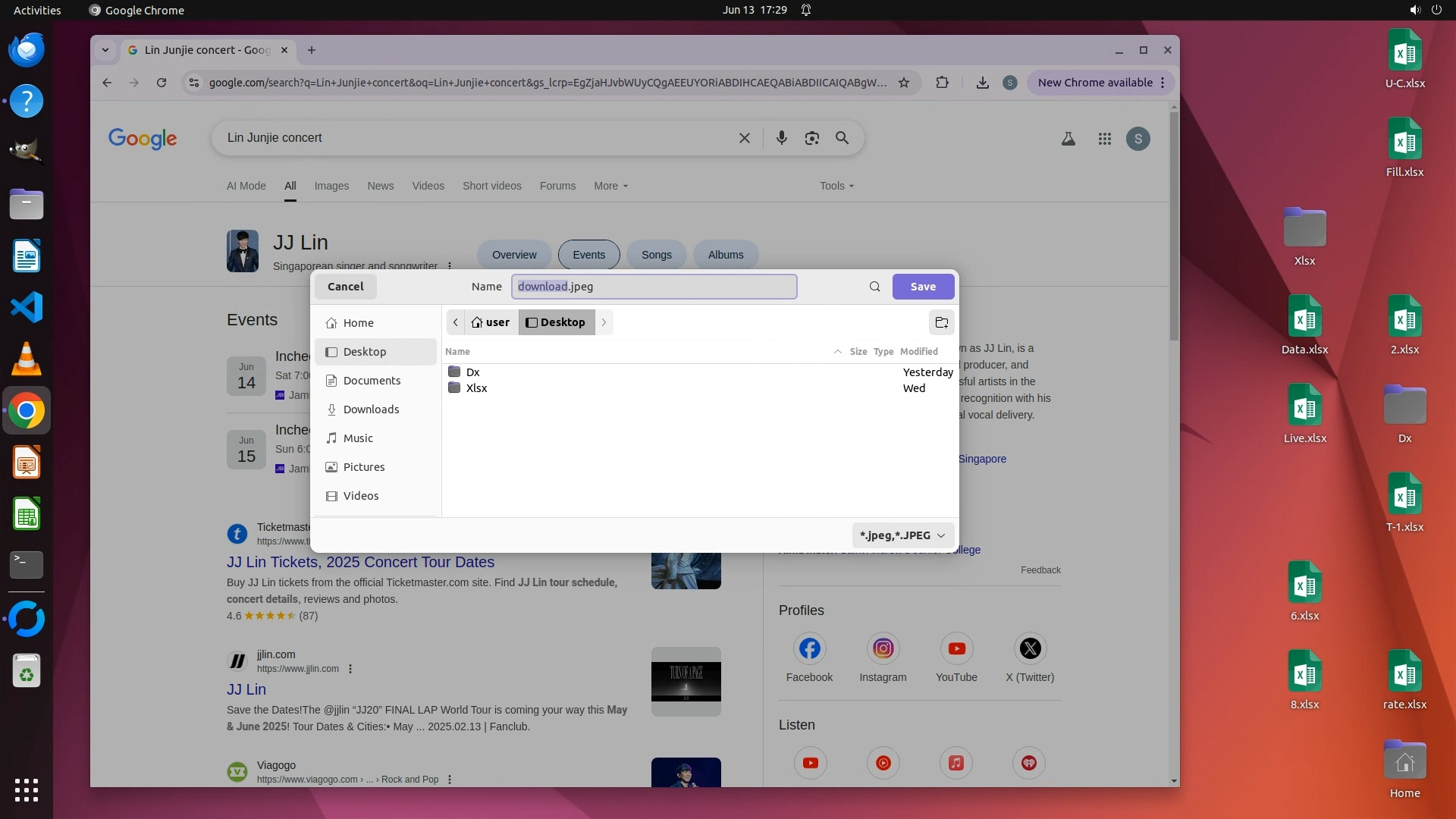Open the Chrome extensions puzzle icon
The height and width of the screenshot is (819, 1456).
tap(942, 83)
